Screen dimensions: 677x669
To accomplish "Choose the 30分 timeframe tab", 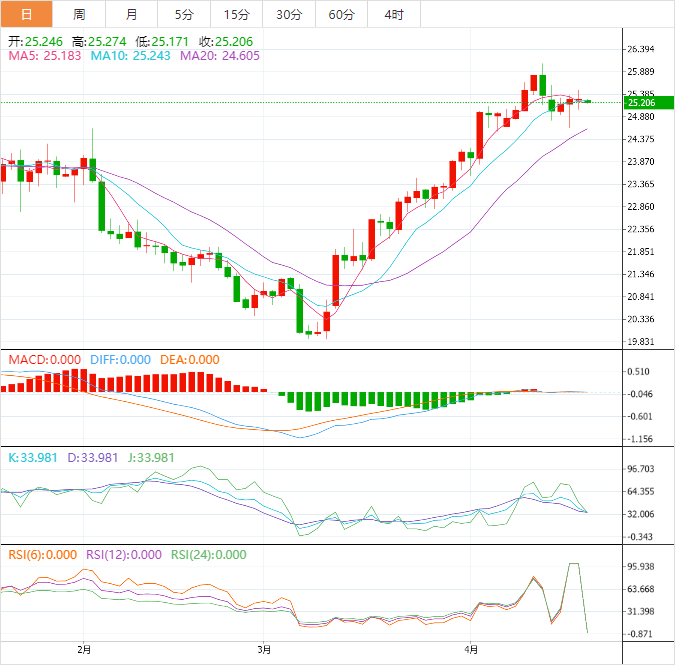I will (x=288, y=14).
